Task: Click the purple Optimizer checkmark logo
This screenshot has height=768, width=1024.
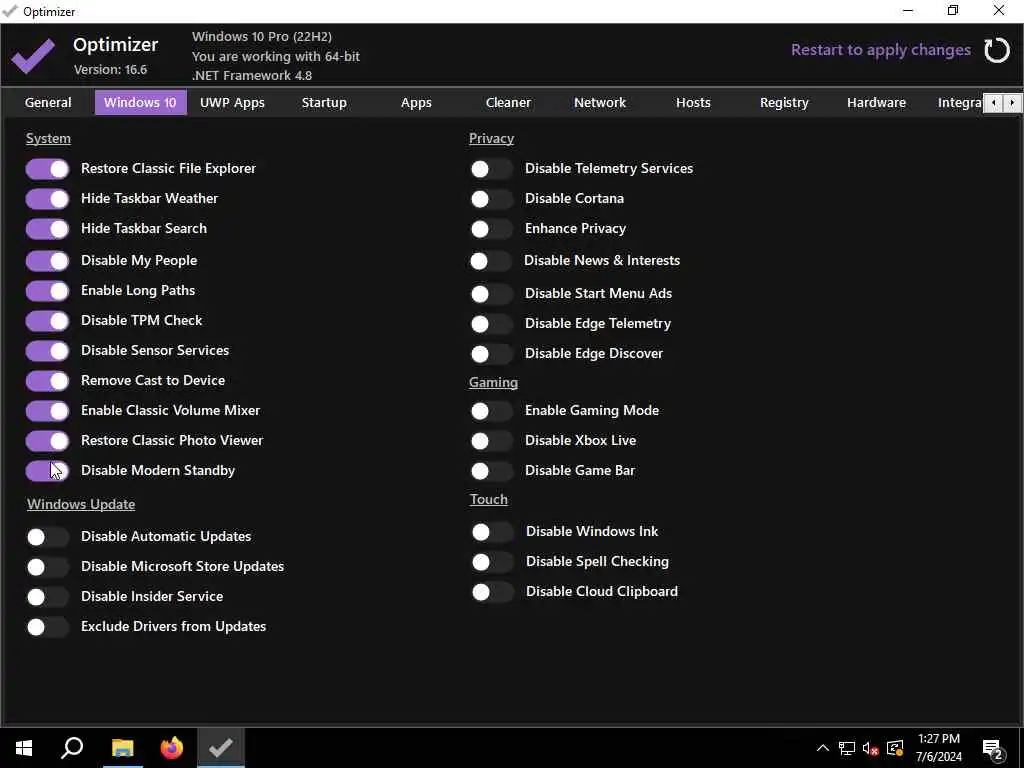Action: pyautogui.click(x=33, y=56)
